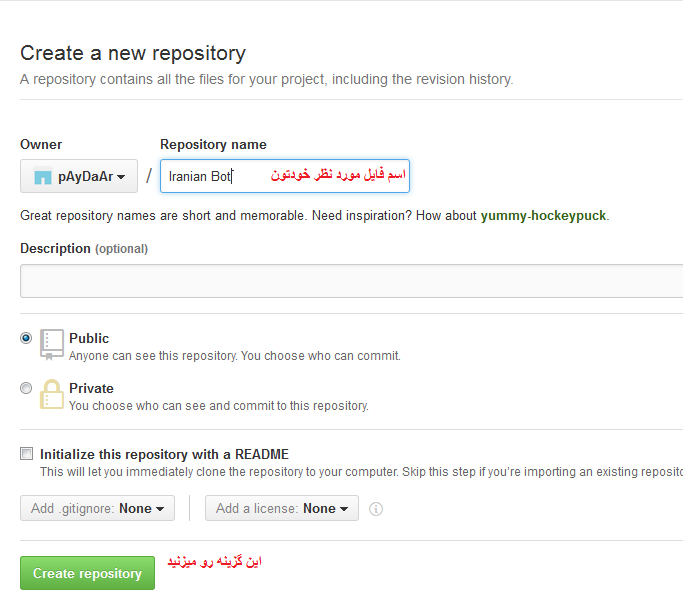This screenshot has width=683, height=597.
Task: Use the yummy-hockeypuck name suggestion
Action: [x=543, y=215]
